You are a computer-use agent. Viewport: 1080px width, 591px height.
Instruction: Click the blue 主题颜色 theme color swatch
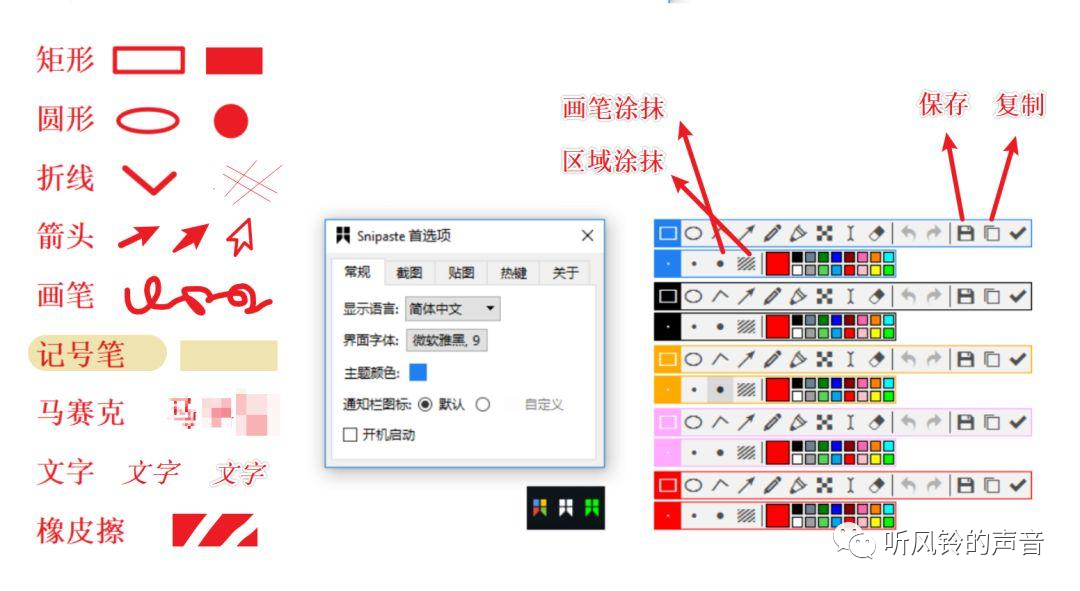pos(418,371)
